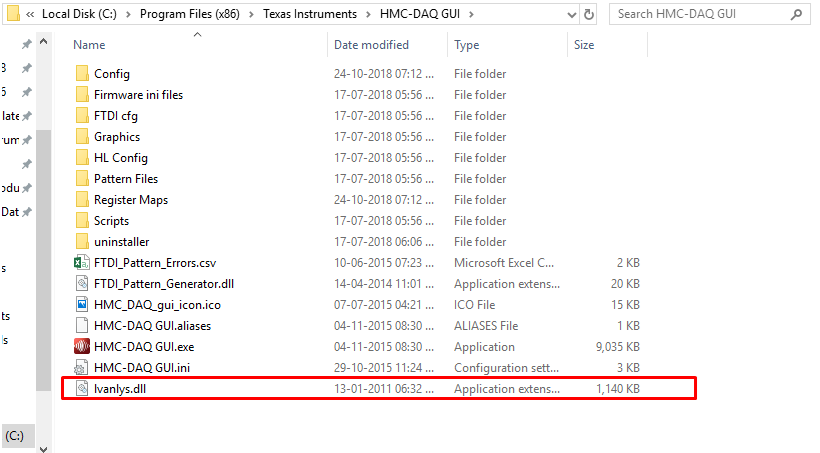Click the blank icon of HMC-DAQ GUI.aliases
This screenshot has width=820, height=453.
82,325
